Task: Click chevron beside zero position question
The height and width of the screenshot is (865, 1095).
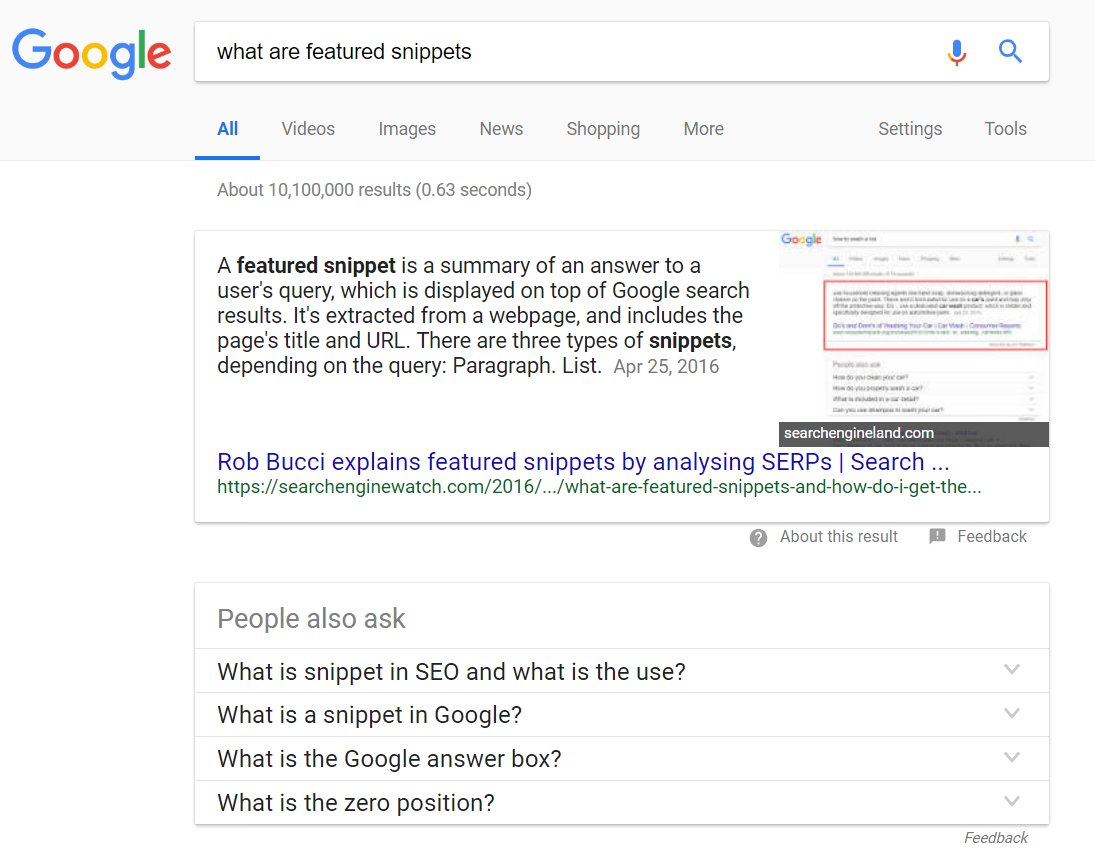Action: coord(1012,801)
